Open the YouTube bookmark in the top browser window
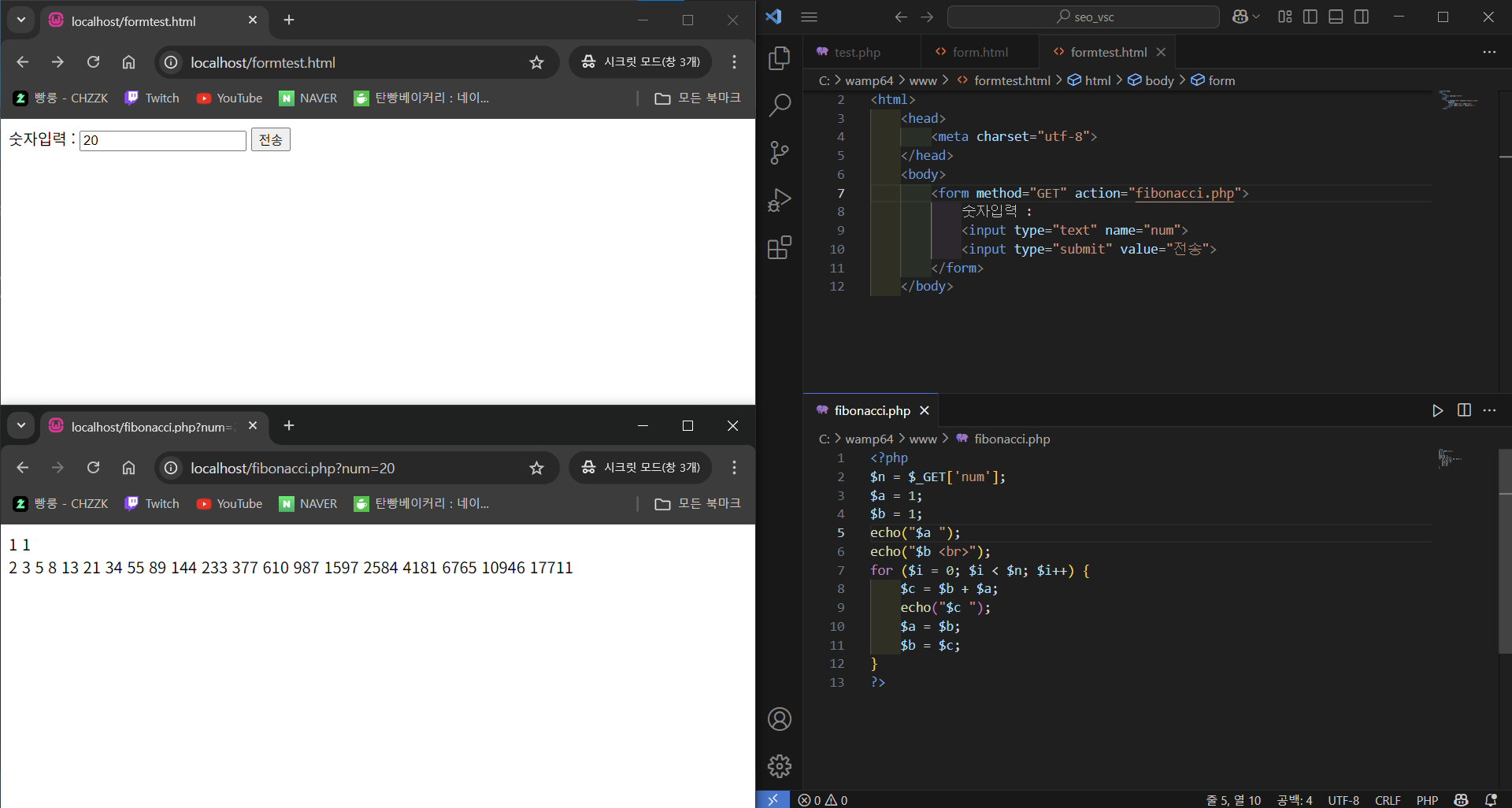 (229, 98)
